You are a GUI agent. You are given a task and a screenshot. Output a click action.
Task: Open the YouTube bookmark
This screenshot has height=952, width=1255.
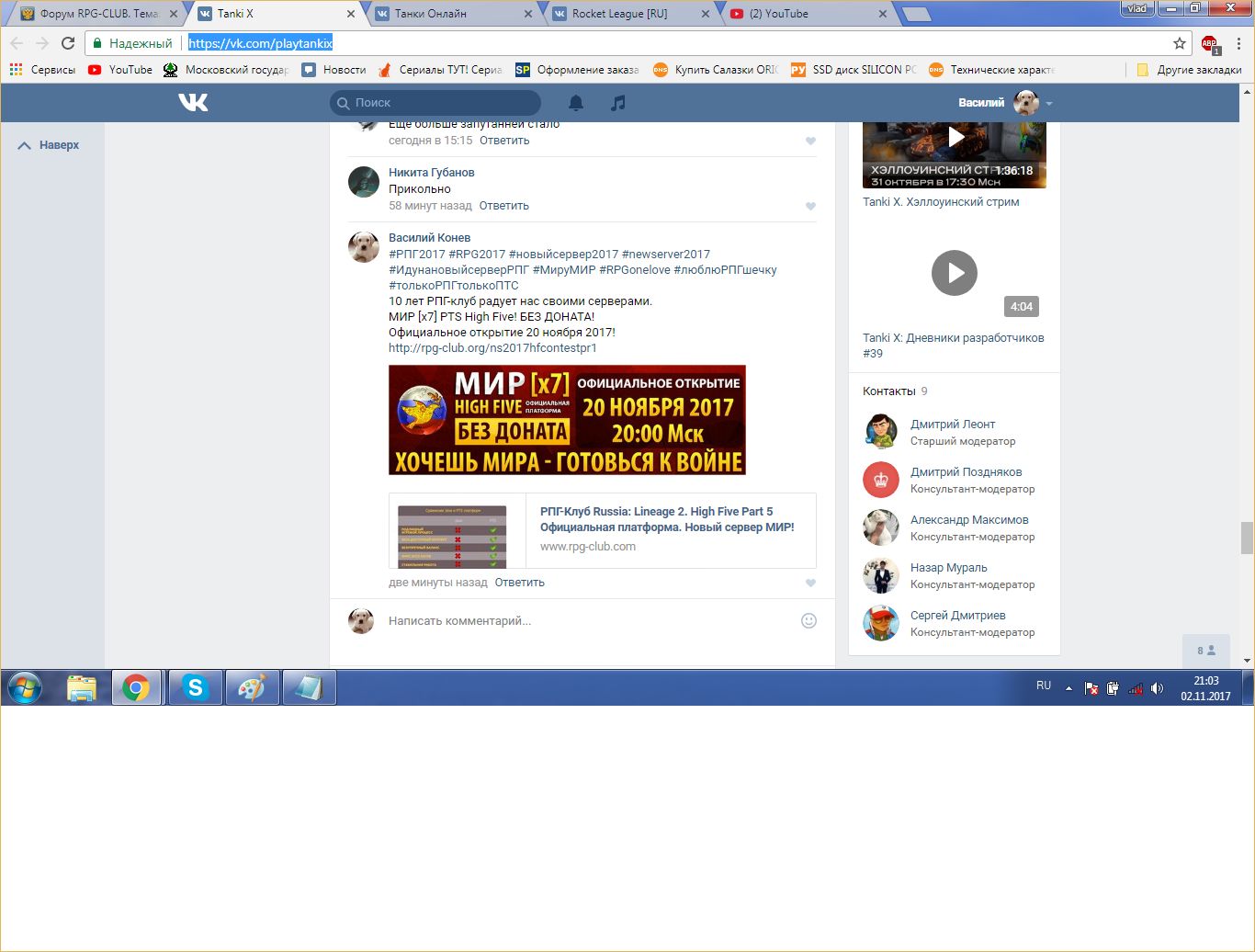coord(120,70)
